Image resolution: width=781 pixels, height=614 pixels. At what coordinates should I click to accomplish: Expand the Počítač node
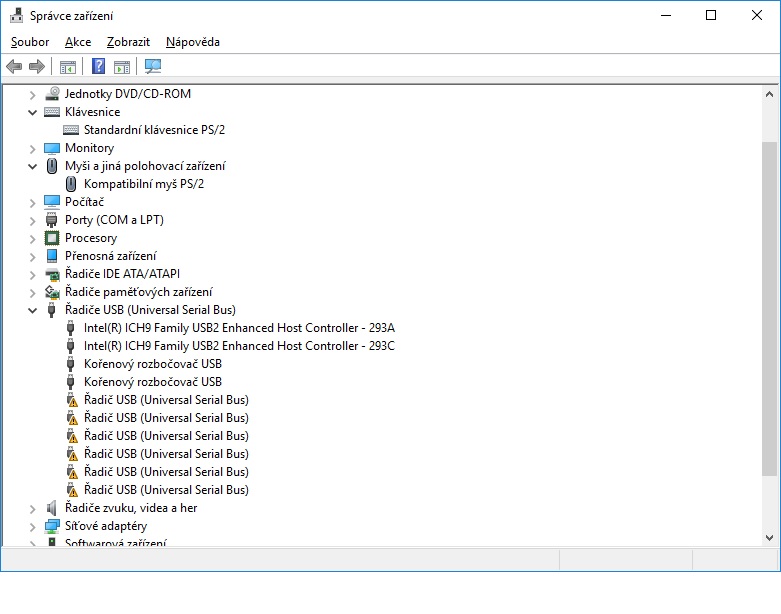pos(32,203)
